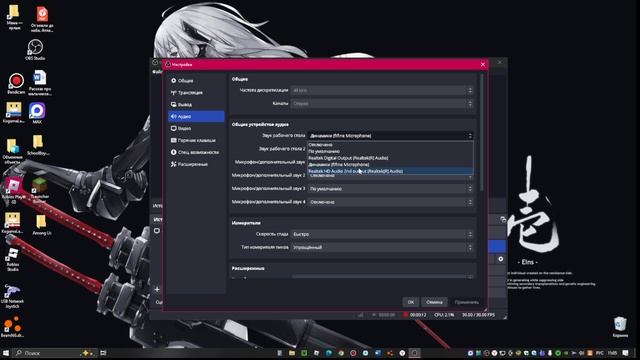Open the Скорость спада dropdown
Image resolution: width=640 pixels, height=360 pixels.
[x=382, y=234]
